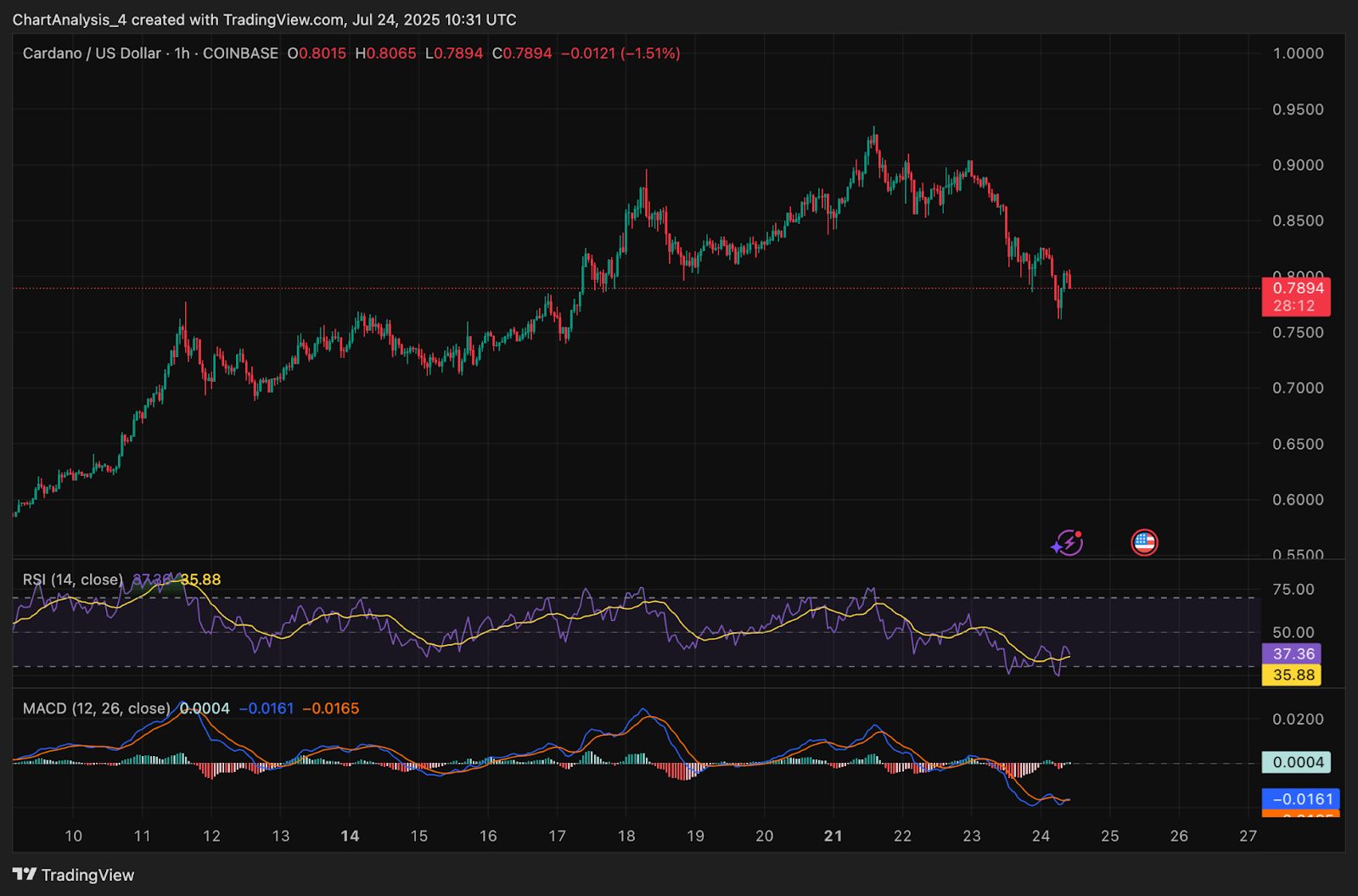Click the MACD legend value −0.0165
The height and width of the screenshot is (896, 1358).
(331, 708)
